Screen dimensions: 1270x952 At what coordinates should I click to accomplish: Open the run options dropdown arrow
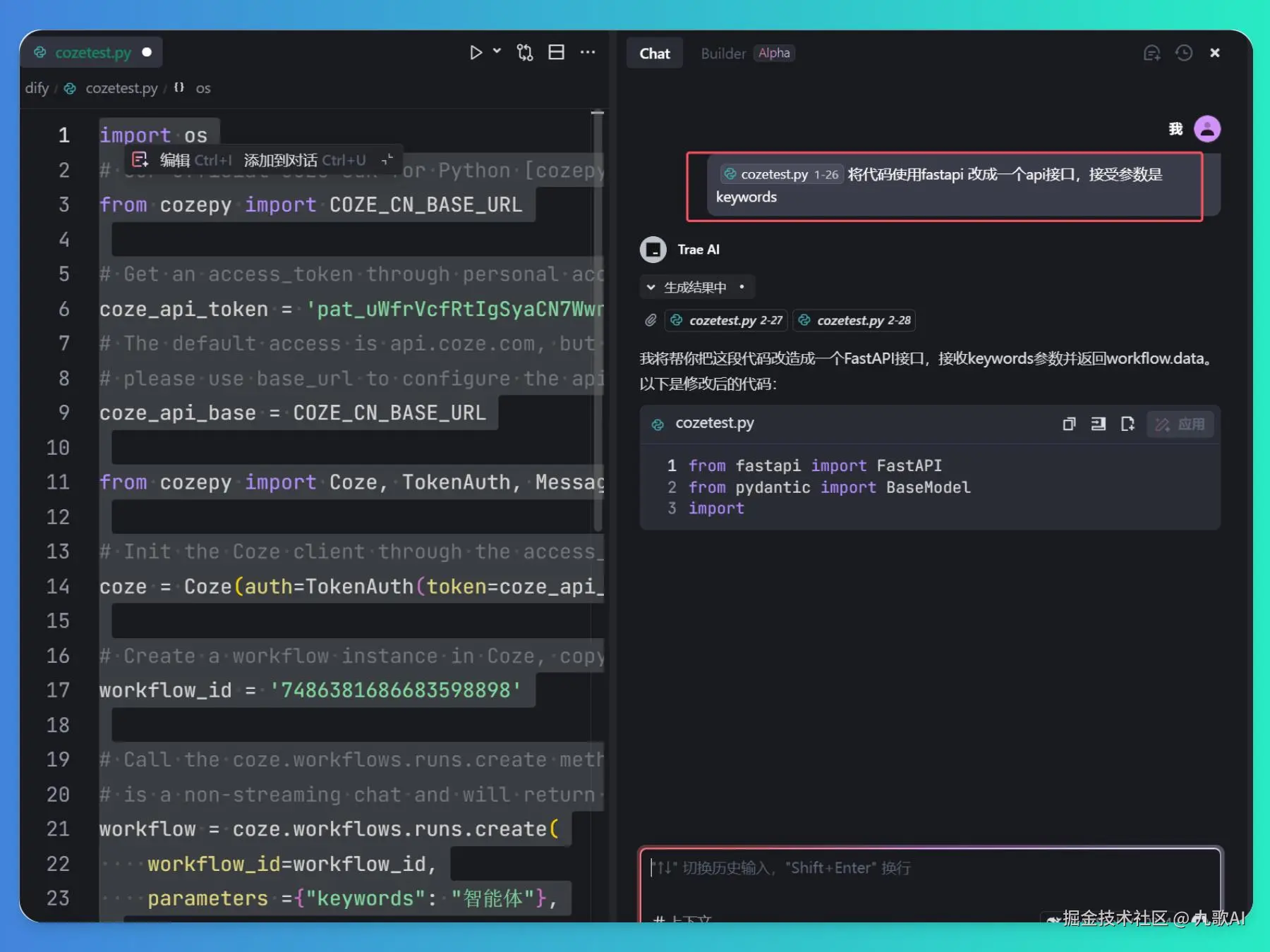tap(497, 51)
